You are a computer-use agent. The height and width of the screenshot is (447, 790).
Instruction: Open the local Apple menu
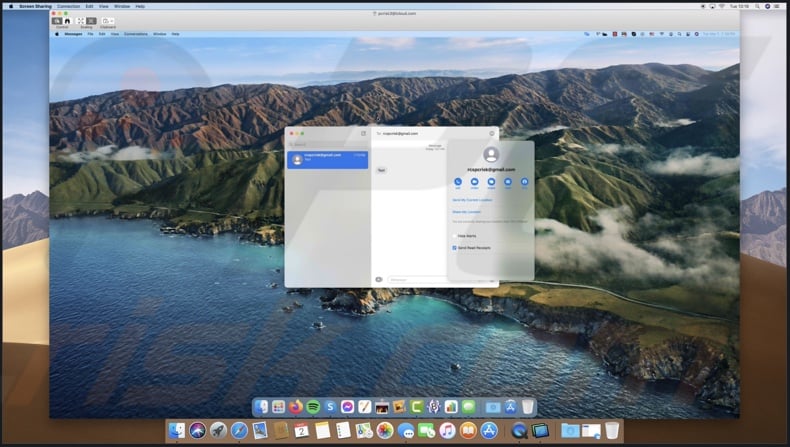click(x=11, y=6)
